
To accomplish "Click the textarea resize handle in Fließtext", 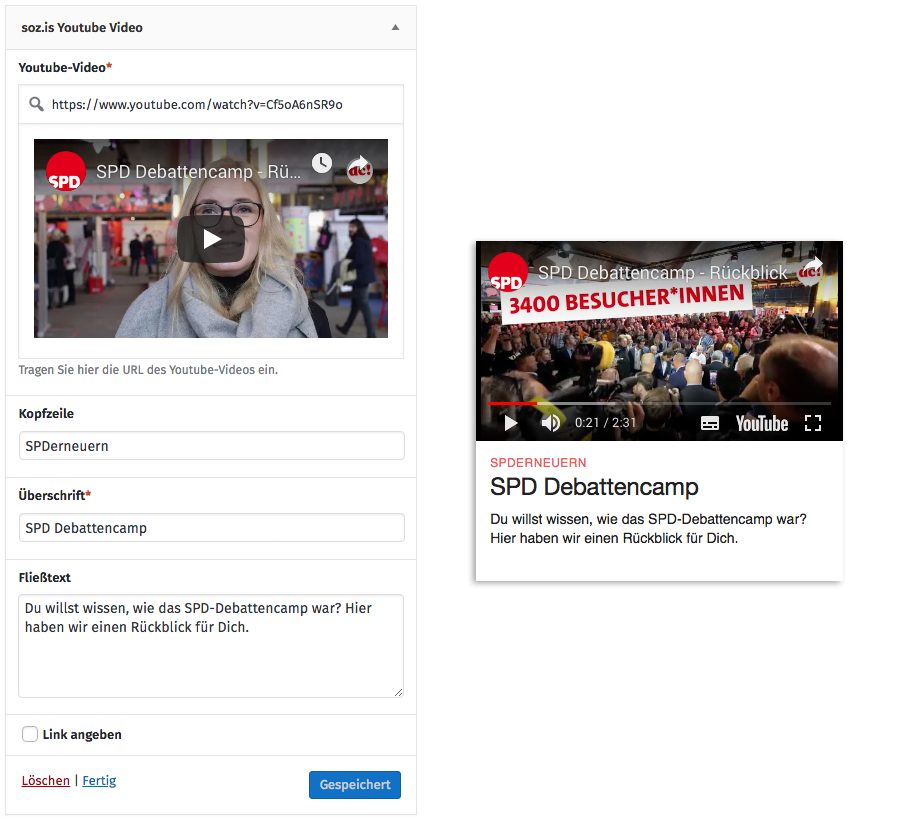I will 398,692.
